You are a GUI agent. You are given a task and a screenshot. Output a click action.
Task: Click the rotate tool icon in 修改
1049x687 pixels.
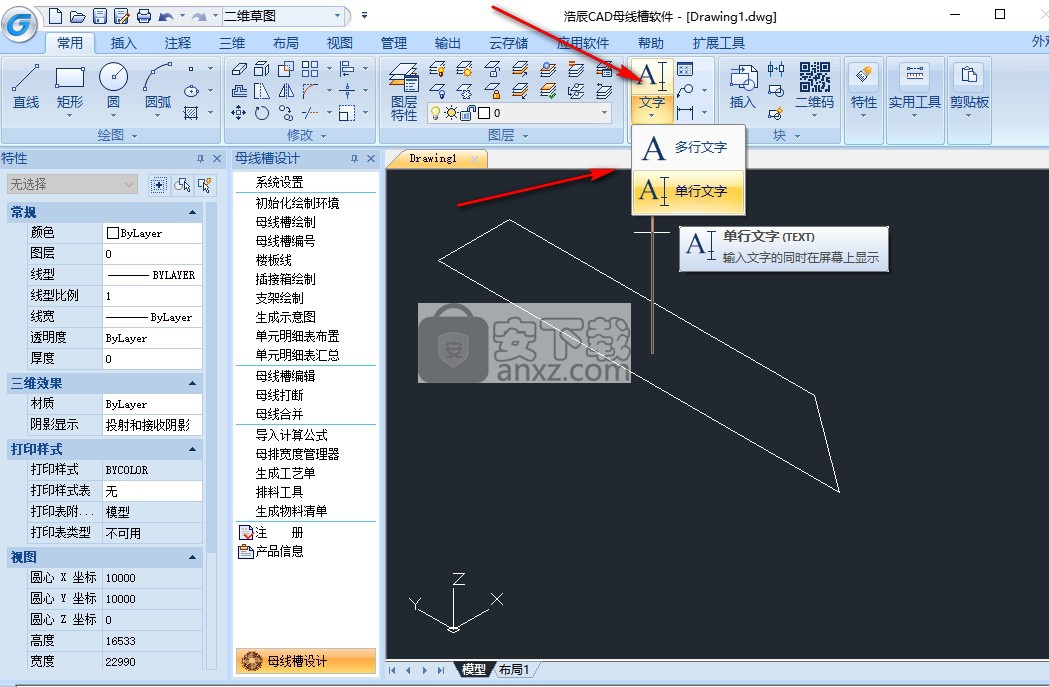coord(262,113)
